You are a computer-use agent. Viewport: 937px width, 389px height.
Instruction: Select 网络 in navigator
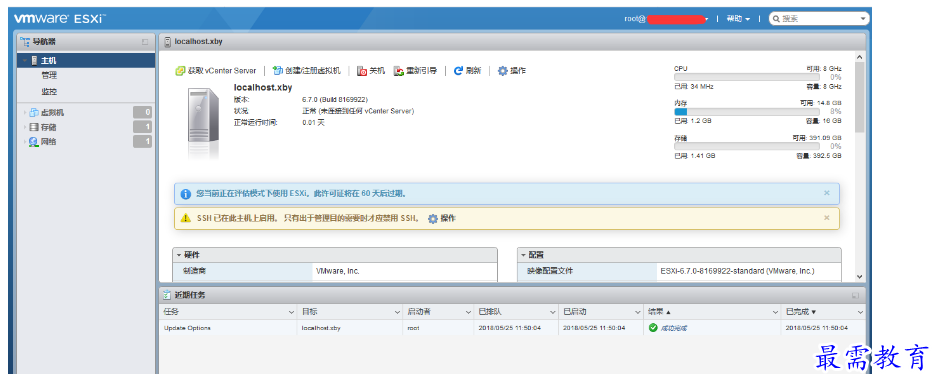click(x=48, y=142)
